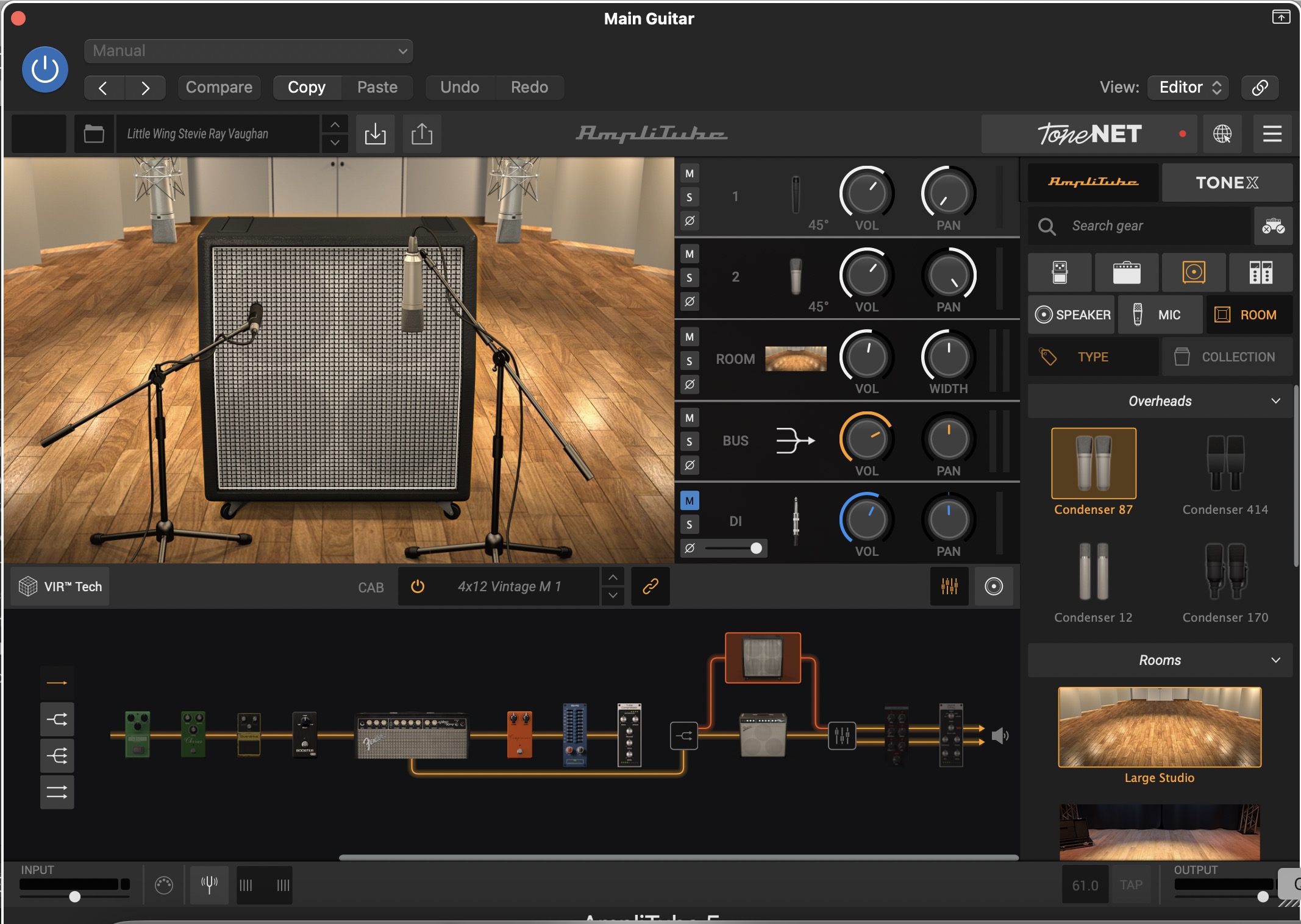Viewport: 1301px width, 924px height.
Task: Mute the BUS channel
Action: coord(690,418)
